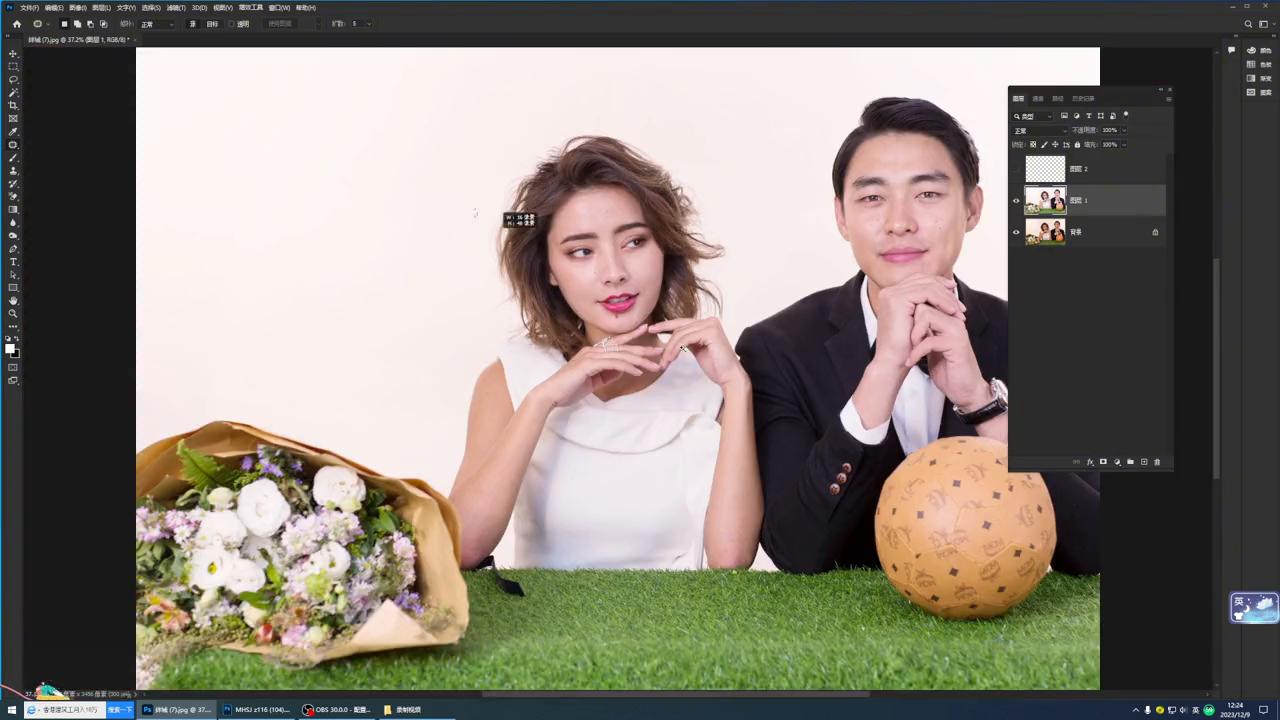Expand the layer opacity slider dropdown
Image resolution: width=1280 pixels, height=720 pixels.
click(1124, 131)
